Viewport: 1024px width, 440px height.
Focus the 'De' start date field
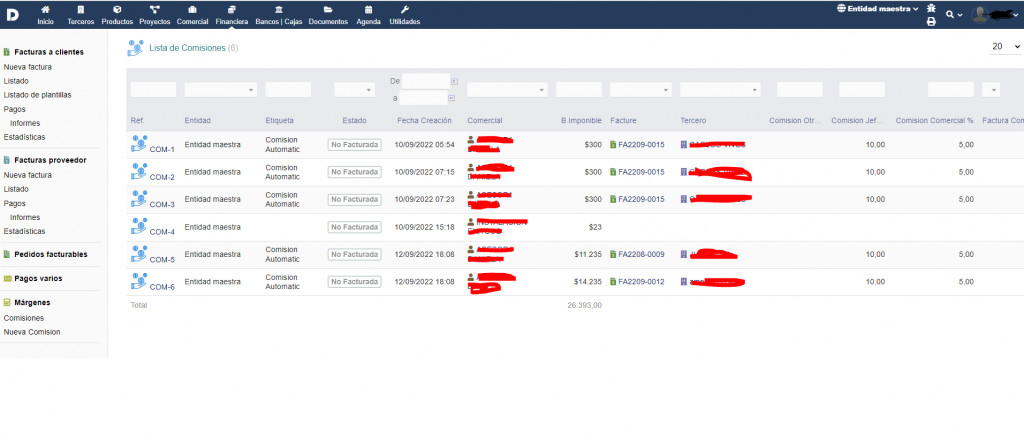426,81
